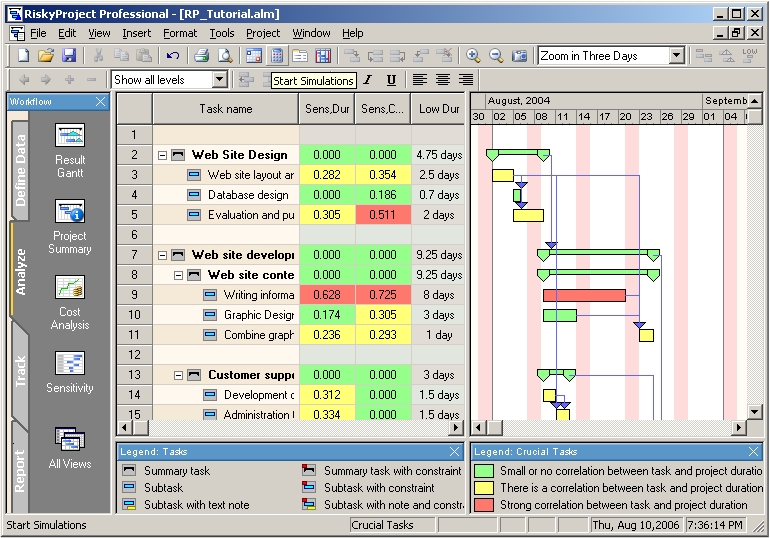This screenshot has height=538, width=770.
Task: Click the red-blue columns table icon
Action: click(323, 55)
